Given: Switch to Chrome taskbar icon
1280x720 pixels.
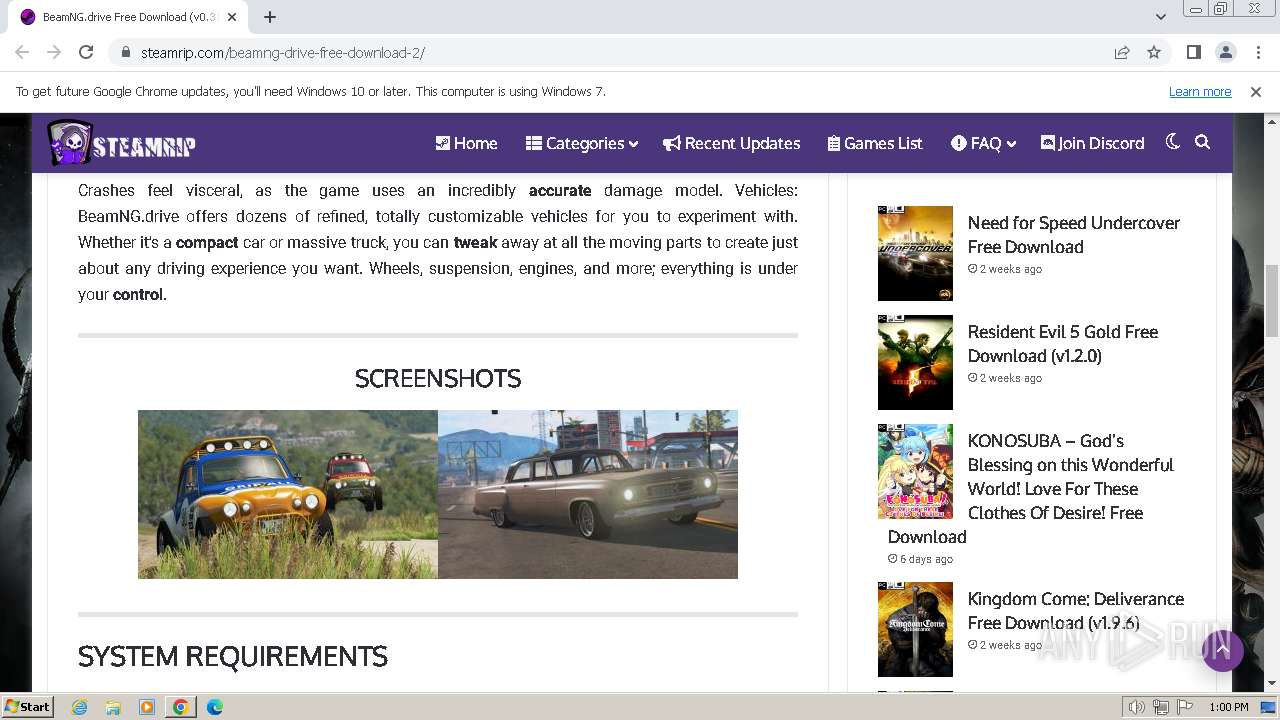Looking at the screenshot, I should 180,707.
